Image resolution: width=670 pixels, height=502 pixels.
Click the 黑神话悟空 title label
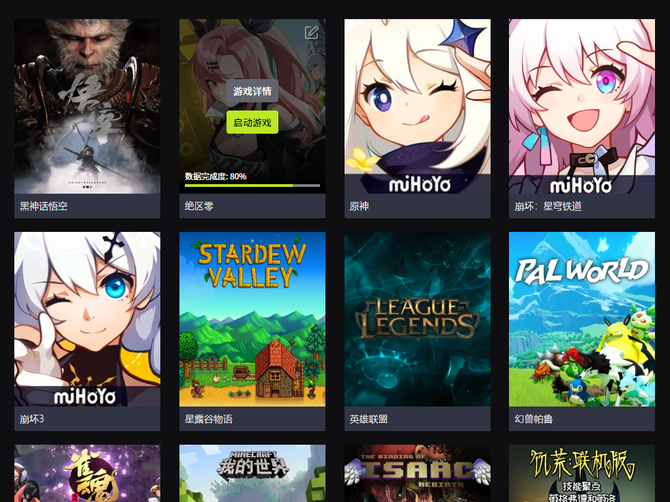[x=44, y=206]
